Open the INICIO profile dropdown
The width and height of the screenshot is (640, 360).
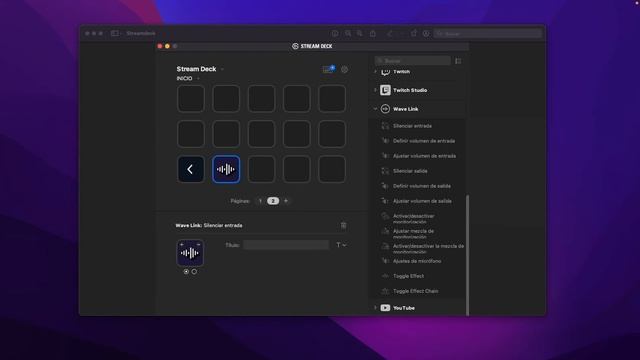(x=198, y=78)
